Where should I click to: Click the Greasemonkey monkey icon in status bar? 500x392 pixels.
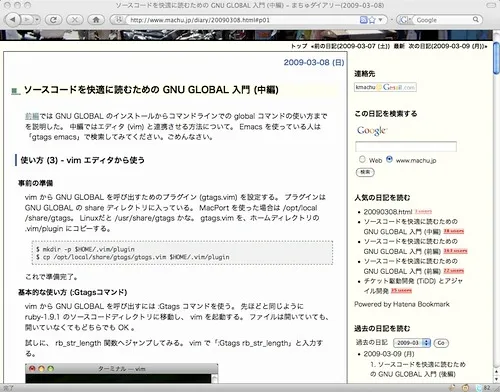[x=465, y=388]
